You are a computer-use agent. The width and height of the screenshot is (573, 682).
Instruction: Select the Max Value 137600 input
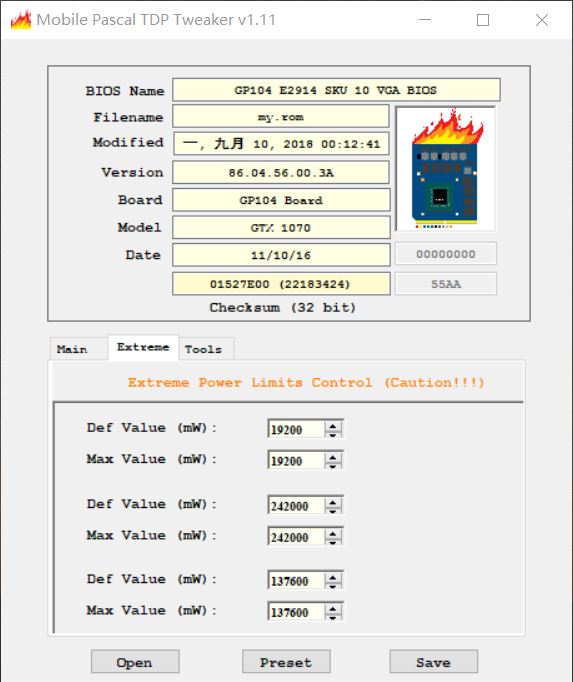(296, 612)
